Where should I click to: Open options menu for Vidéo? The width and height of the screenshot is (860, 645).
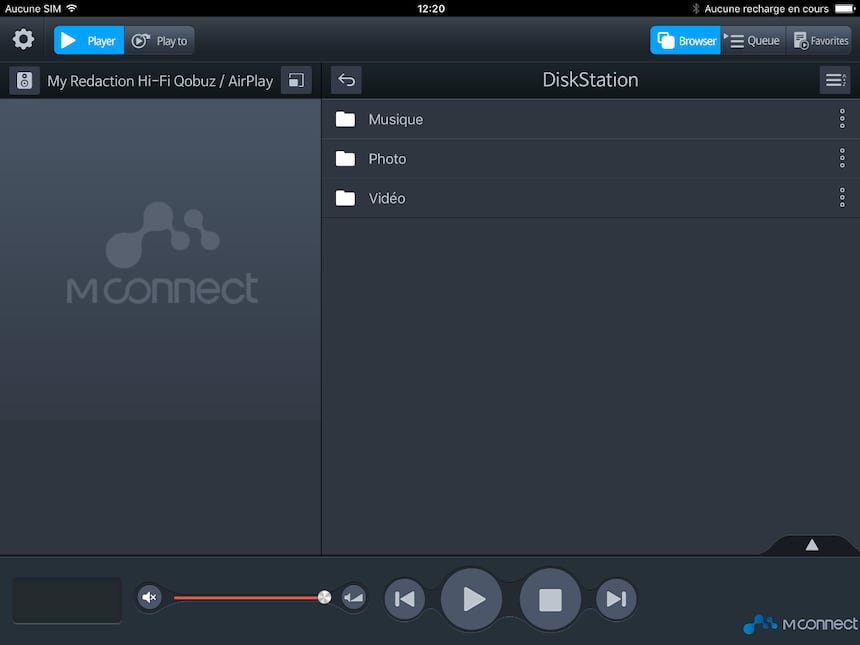(842, 198)
